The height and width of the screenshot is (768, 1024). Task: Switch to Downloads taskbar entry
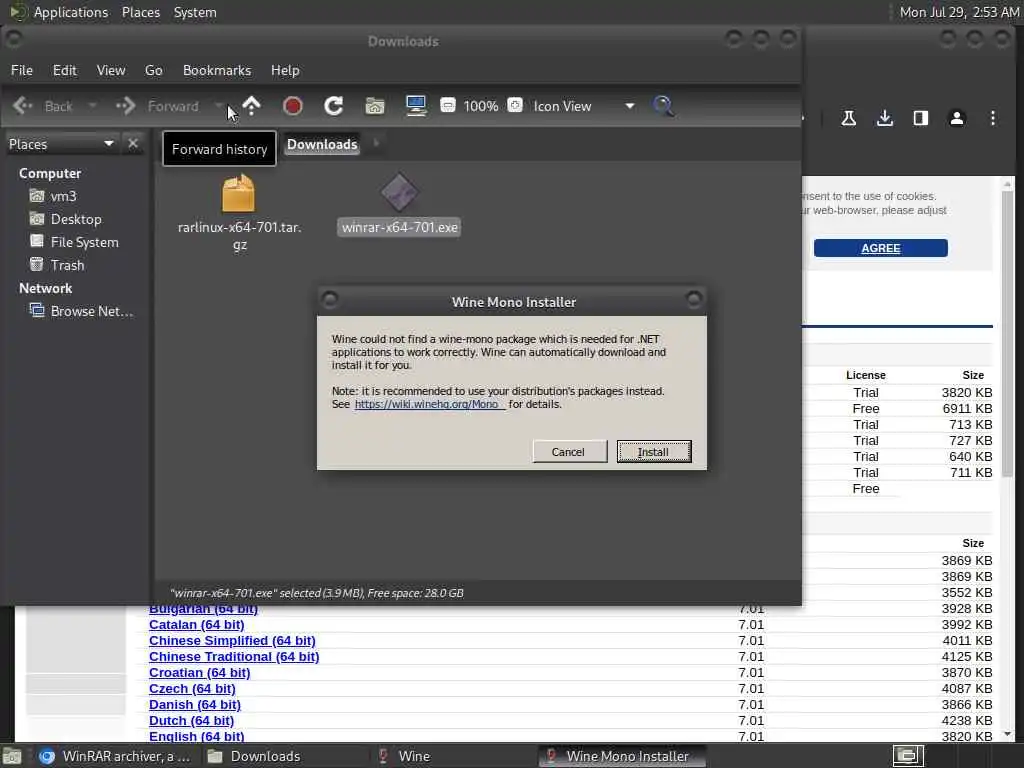(253, 756)
